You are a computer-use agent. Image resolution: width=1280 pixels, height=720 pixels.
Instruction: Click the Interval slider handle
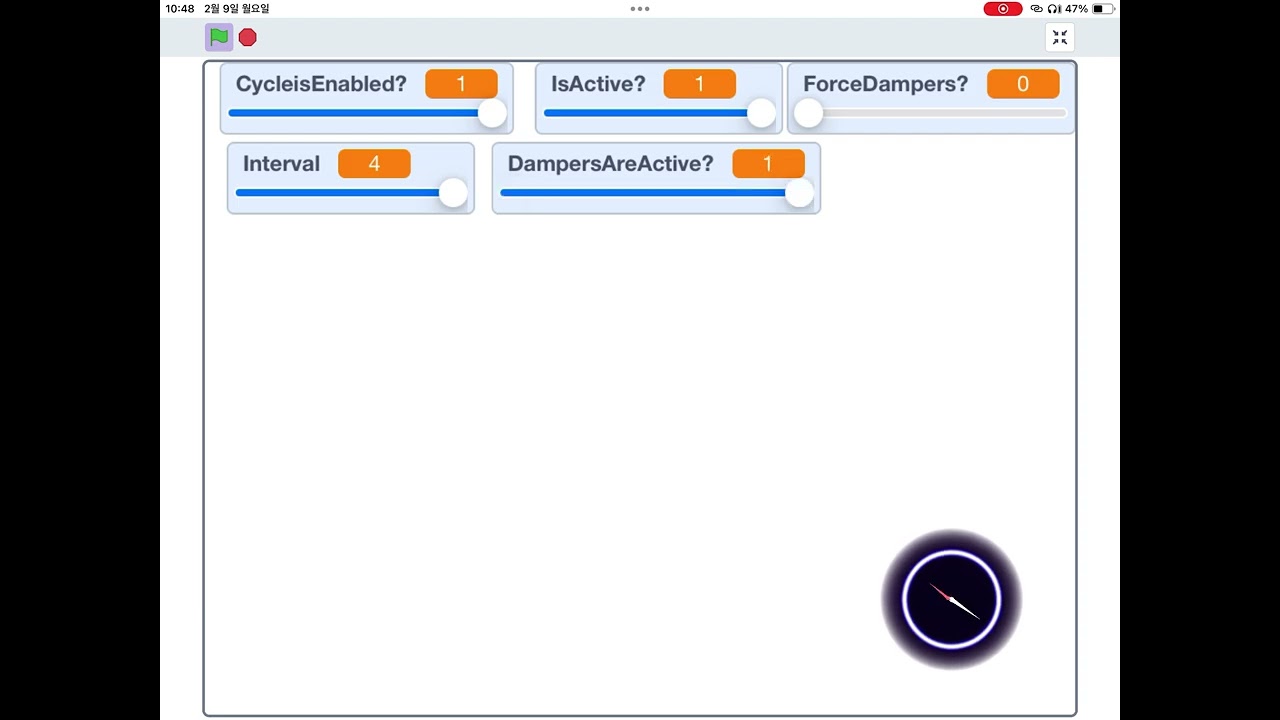(x=453, y=193)
